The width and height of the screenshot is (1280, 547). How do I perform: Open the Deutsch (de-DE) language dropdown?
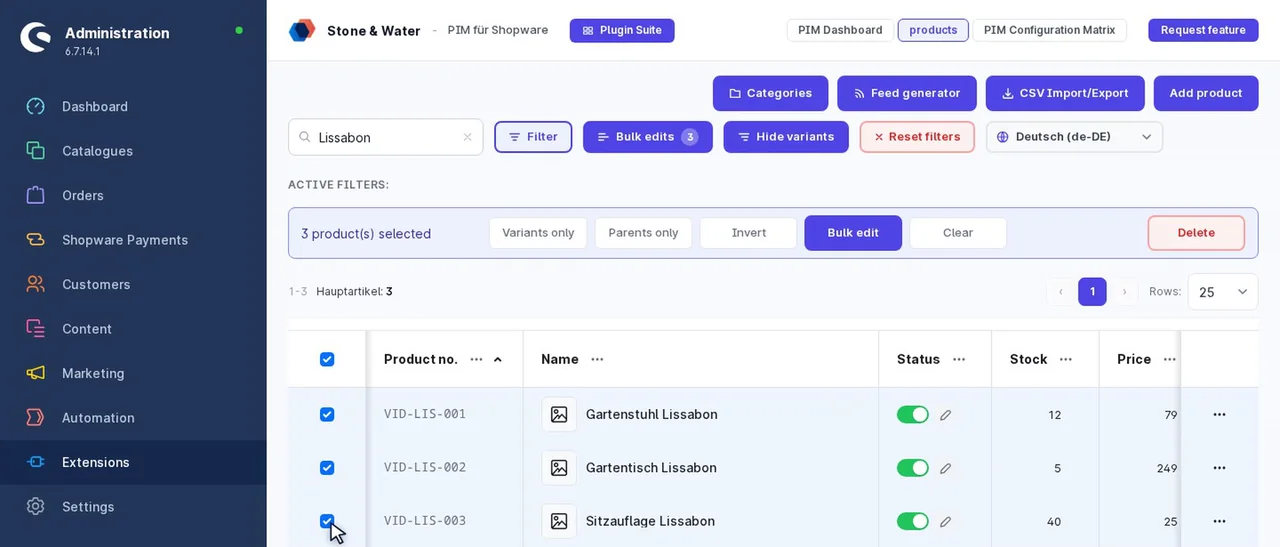(1074, 137)
